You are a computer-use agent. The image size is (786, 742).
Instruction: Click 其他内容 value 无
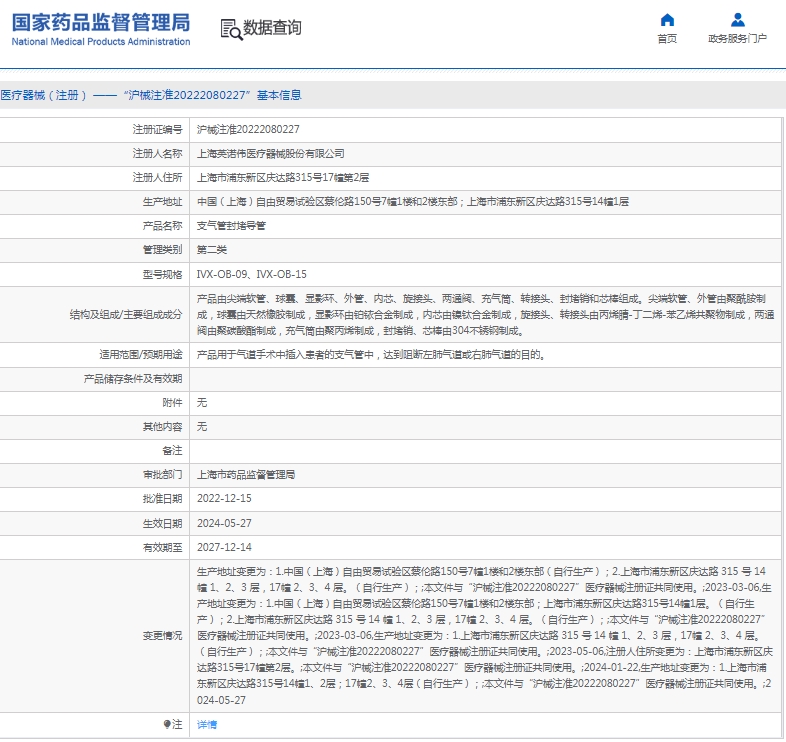pos(202,427)
